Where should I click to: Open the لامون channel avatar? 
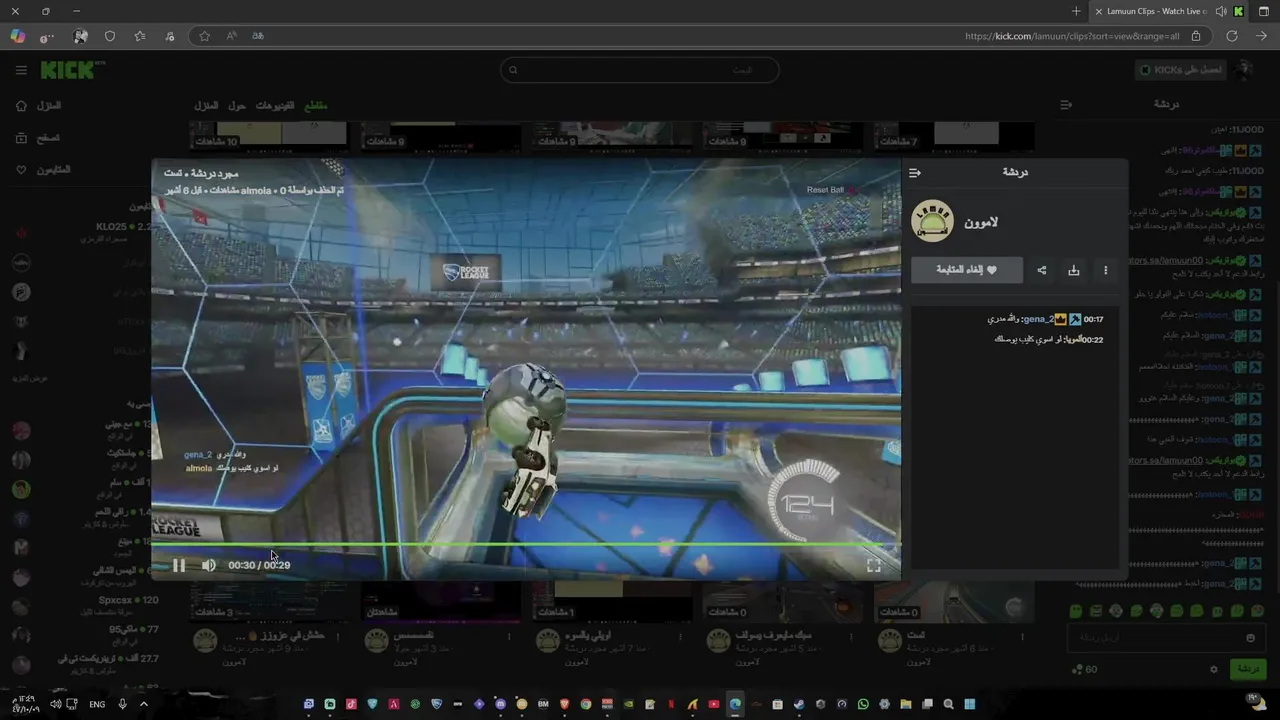933,222
